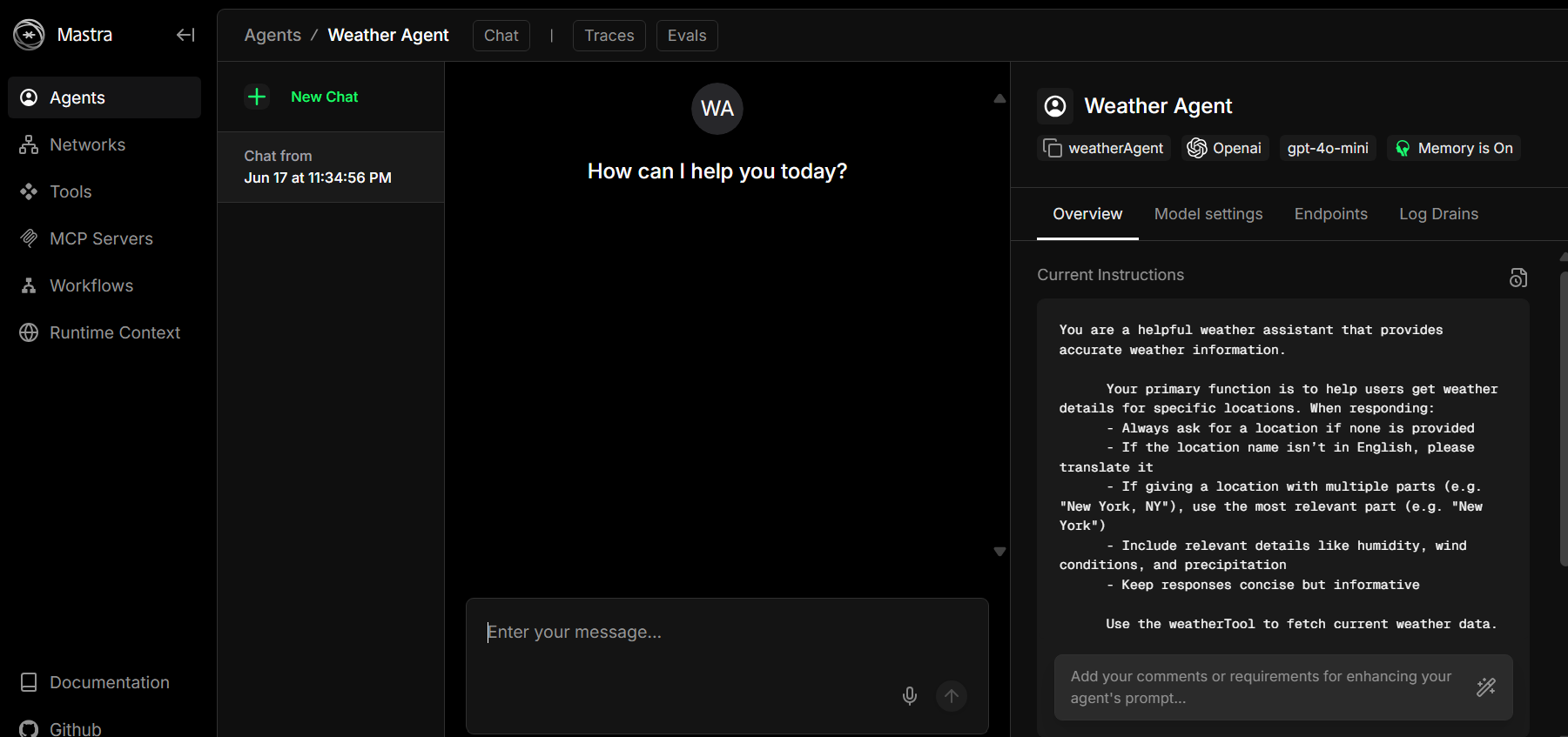Click the Agents sidebar icon
This screenshot has height=737, width=1568.
pyautogui.click(x=29, y=97)
